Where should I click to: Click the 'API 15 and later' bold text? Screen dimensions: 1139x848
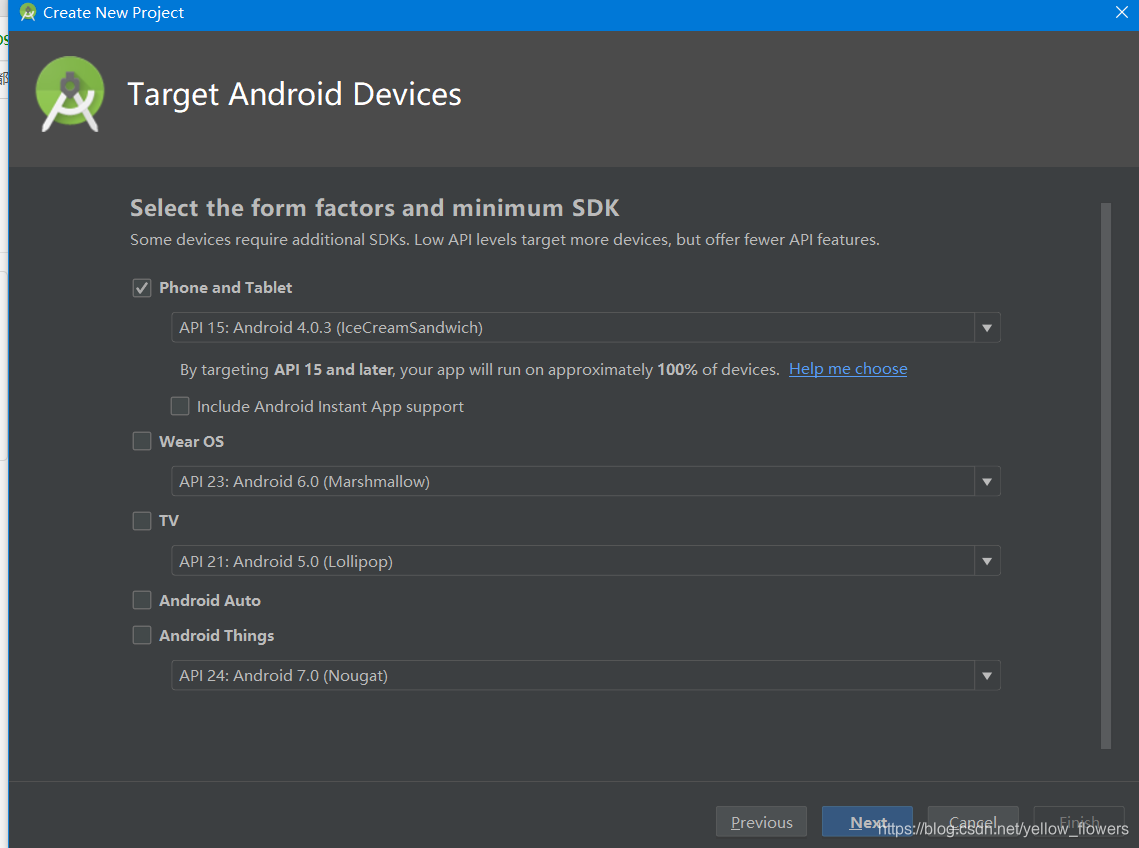(333, 369)
